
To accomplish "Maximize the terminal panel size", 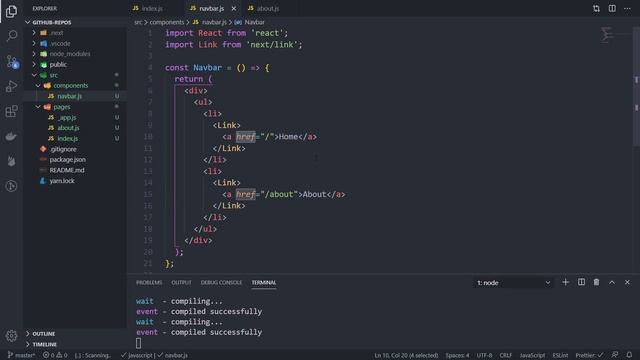I will pos(612,282).
